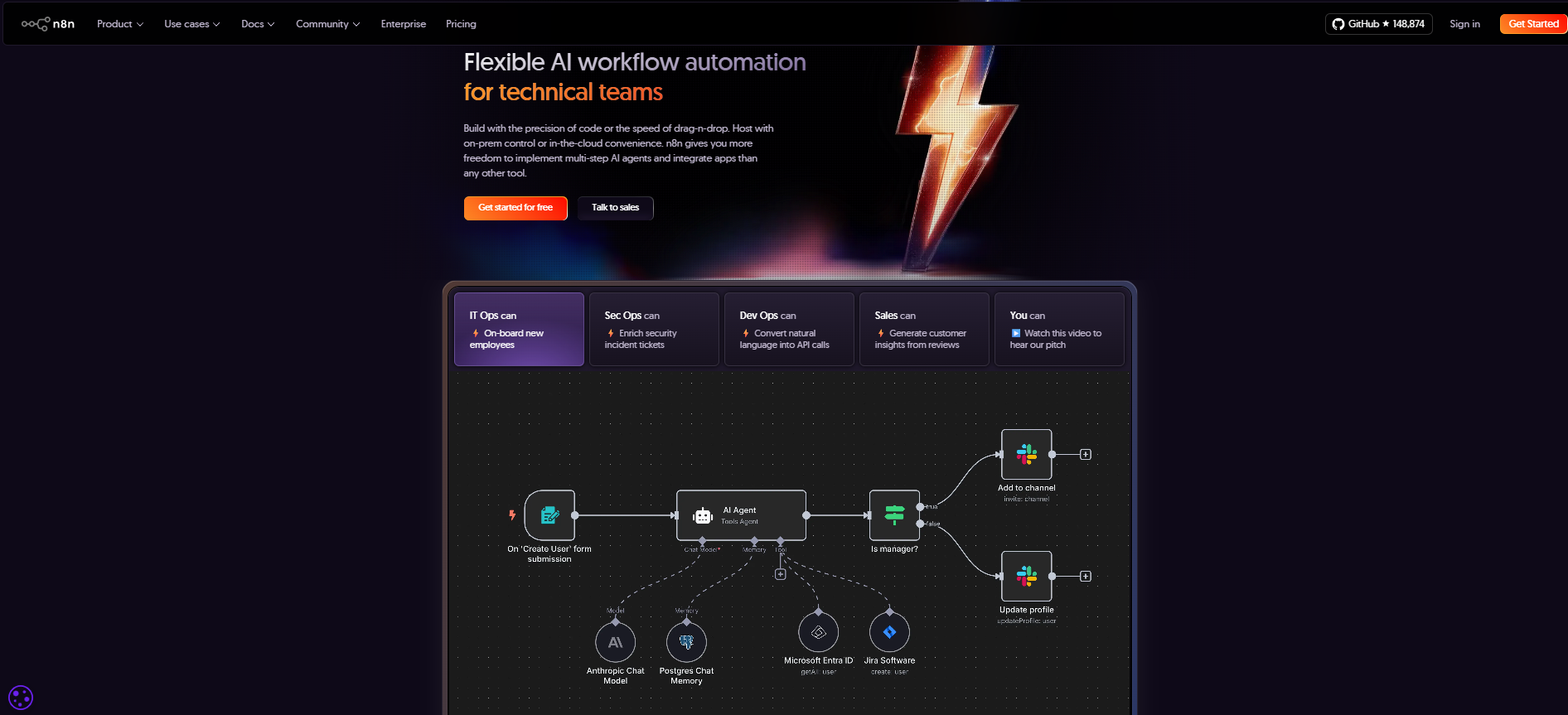Click plus connector after 'Add to channel' node
Screen dimensions: 1568x715
click(1086, 454)
